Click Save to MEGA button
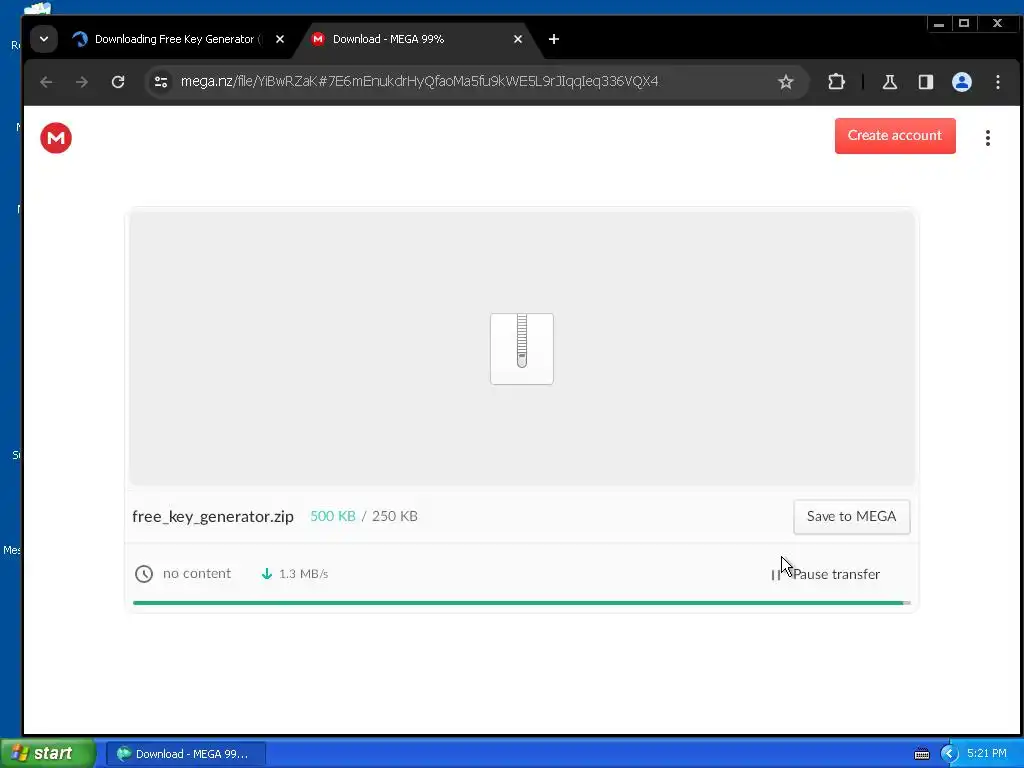The image size is (1024, 768). pos(851,517)
